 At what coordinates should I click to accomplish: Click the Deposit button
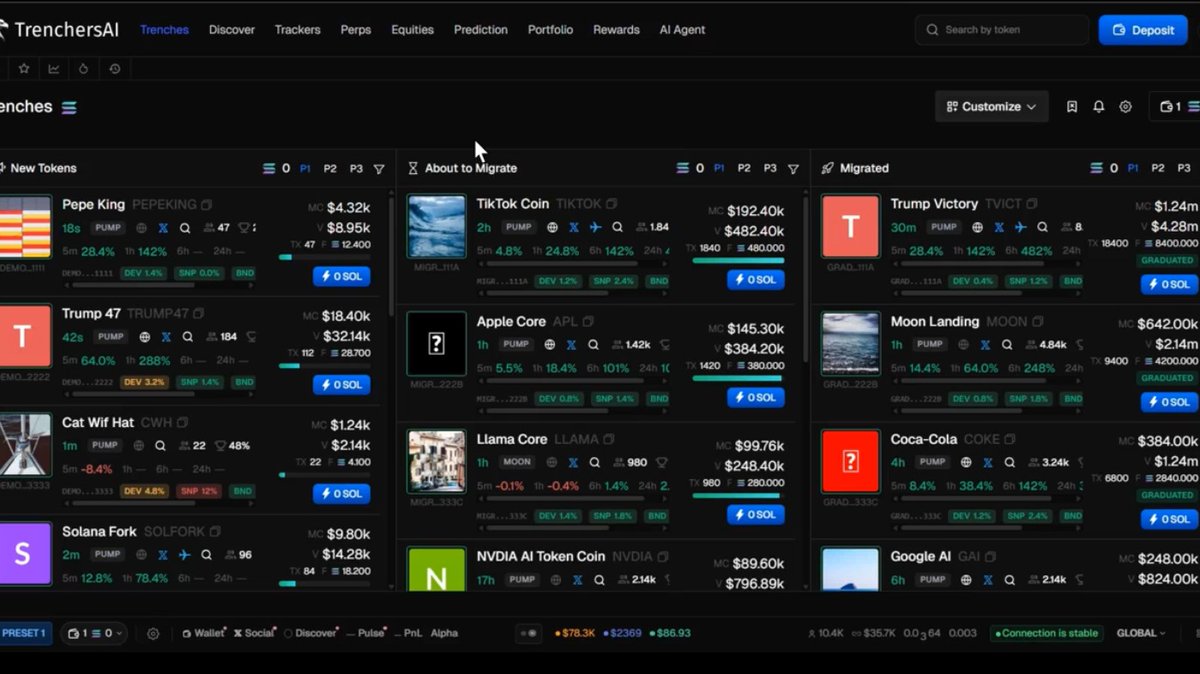click(1143, 30)
